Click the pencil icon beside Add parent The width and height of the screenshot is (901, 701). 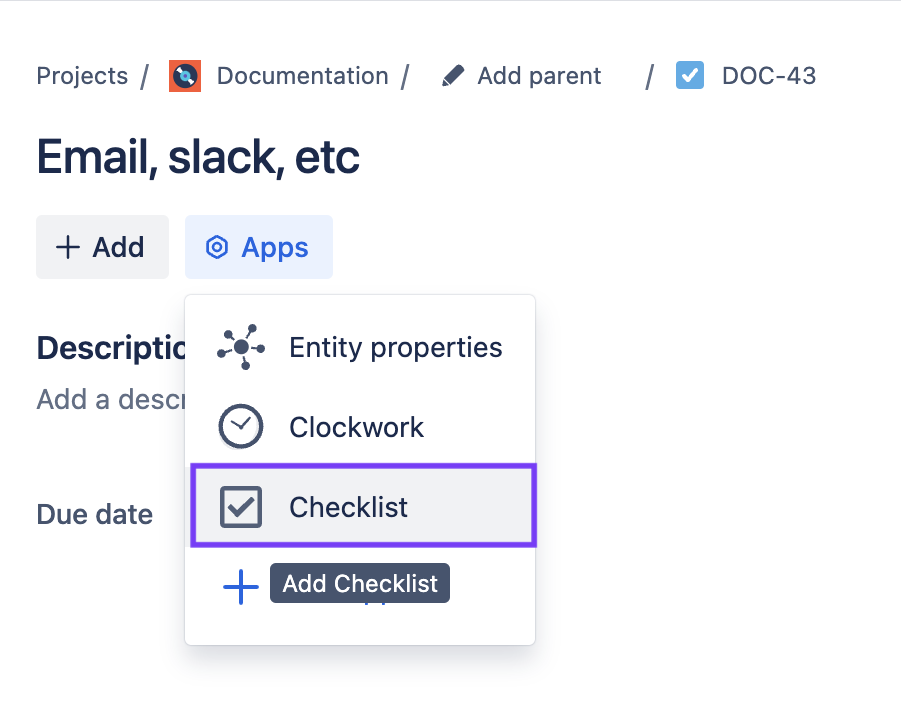tap(453, 74)
